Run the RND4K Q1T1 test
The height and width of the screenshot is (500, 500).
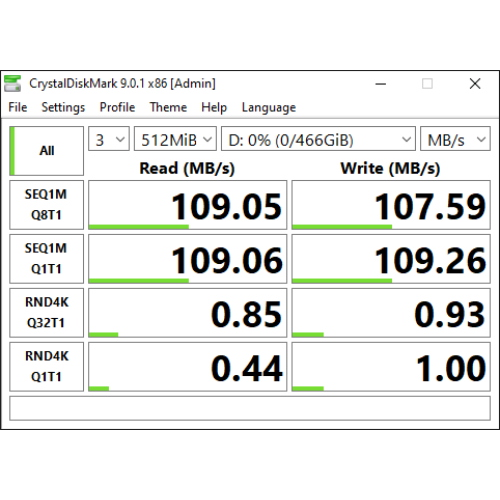coord(47,367)
